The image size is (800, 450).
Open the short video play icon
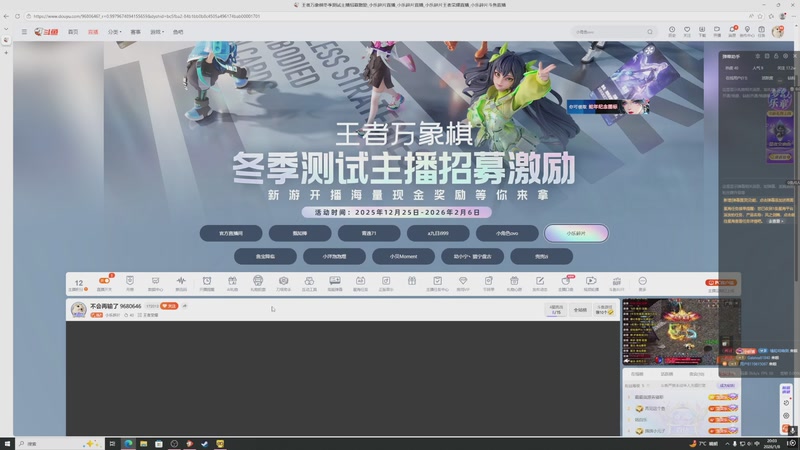point(591,281)
